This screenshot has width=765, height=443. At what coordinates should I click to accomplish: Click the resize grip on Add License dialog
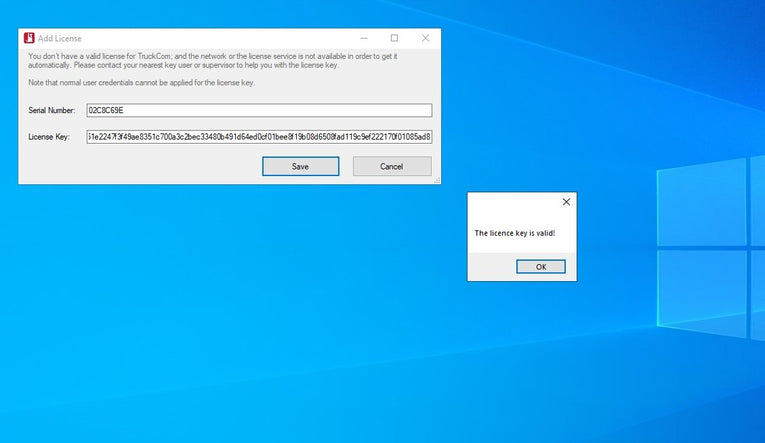pyautogui.click(x=437, y=180)
